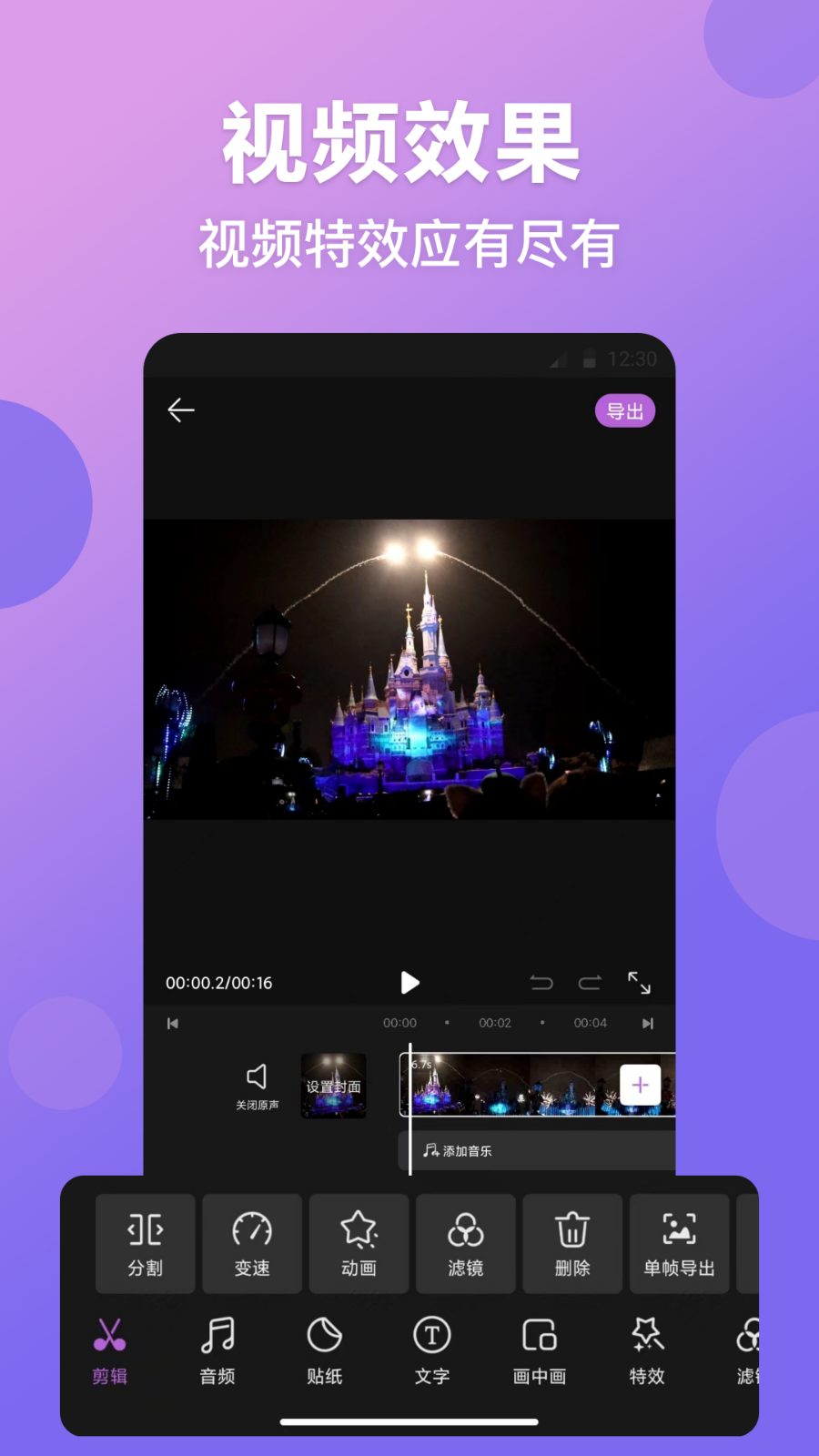Undo the last edit
819x1456 pixels.
point(541,983)
